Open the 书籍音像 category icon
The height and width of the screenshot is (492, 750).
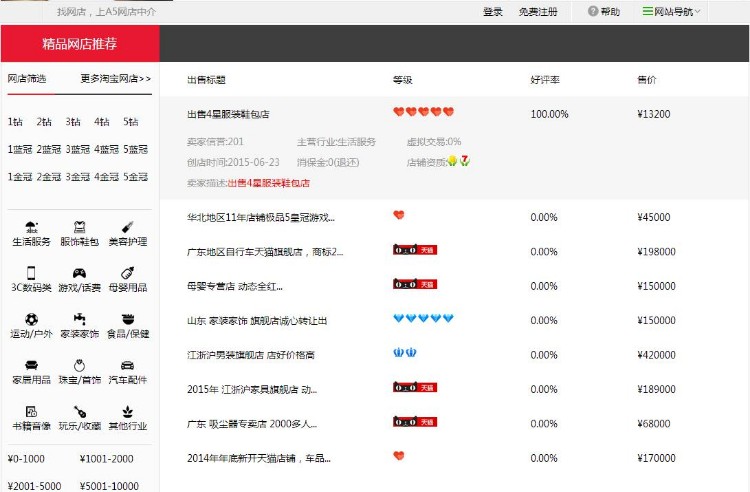tap(31, 411)
